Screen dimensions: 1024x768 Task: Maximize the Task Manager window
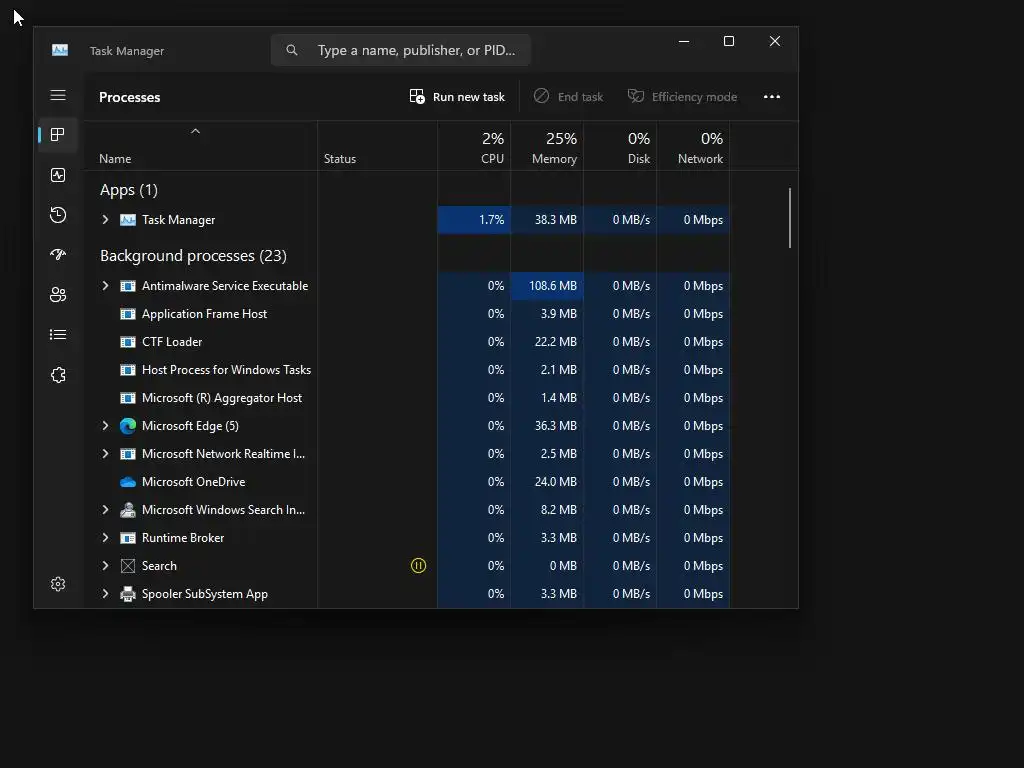[729, 41]
